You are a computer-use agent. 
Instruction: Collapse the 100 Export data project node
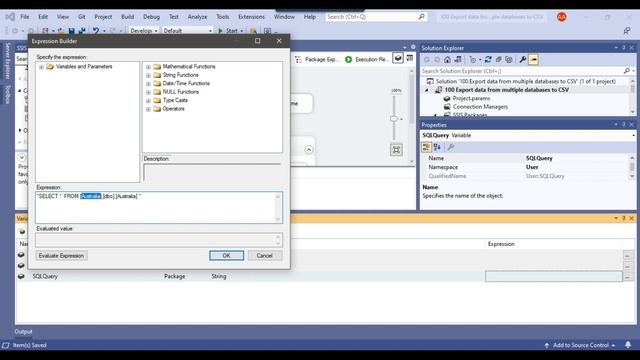pos(427,90)
